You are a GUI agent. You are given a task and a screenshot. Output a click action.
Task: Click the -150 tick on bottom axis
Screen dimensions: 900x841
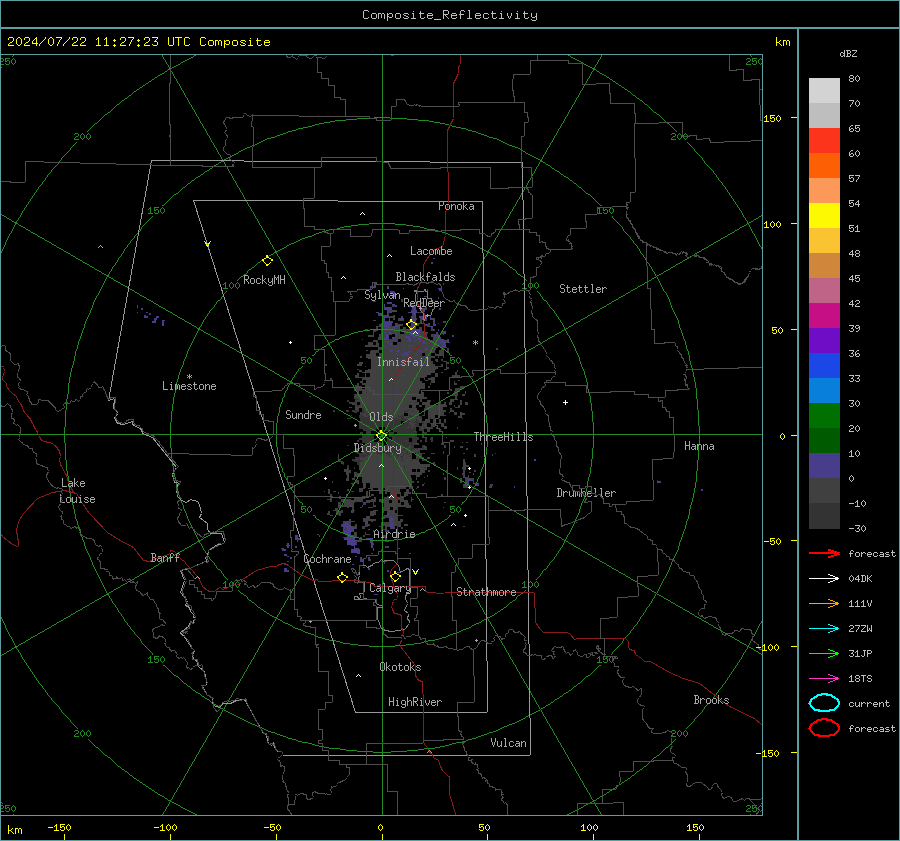59,827
